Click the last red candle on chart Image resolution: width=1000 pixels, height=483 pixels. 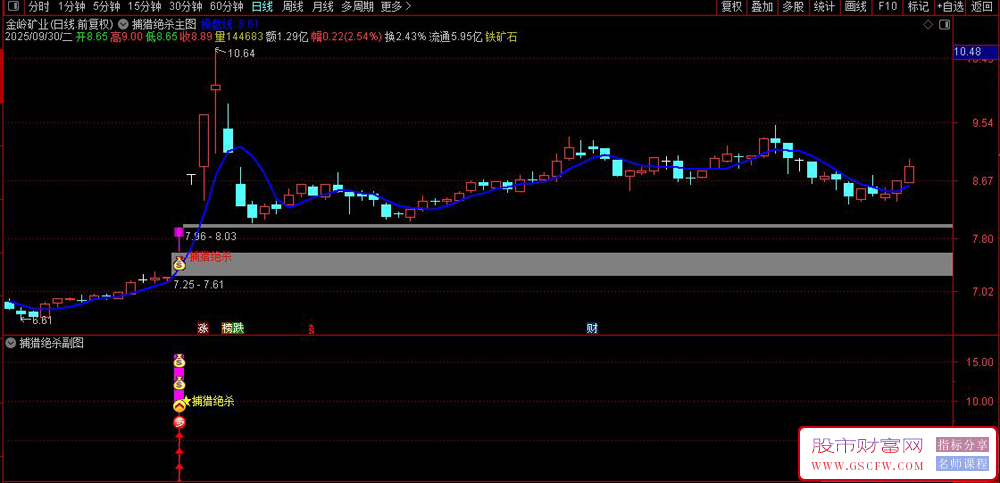coord(909,174)
